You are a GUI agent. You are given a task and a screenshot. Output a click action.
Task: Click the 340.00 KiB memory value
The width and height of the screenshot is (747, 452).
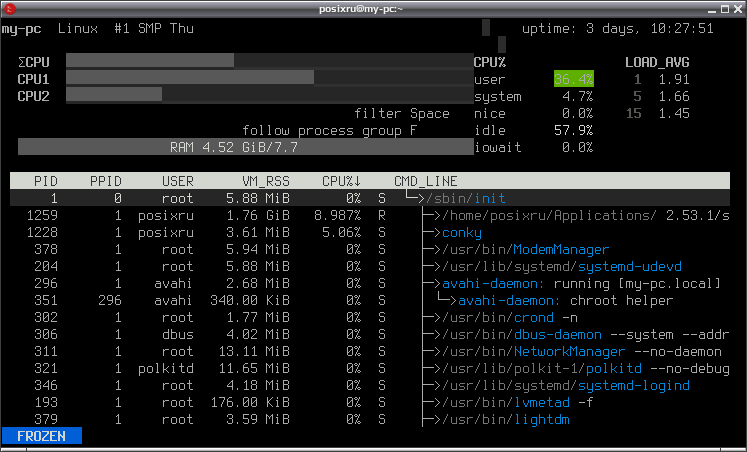pyautogui.click(x=250, y=301)
